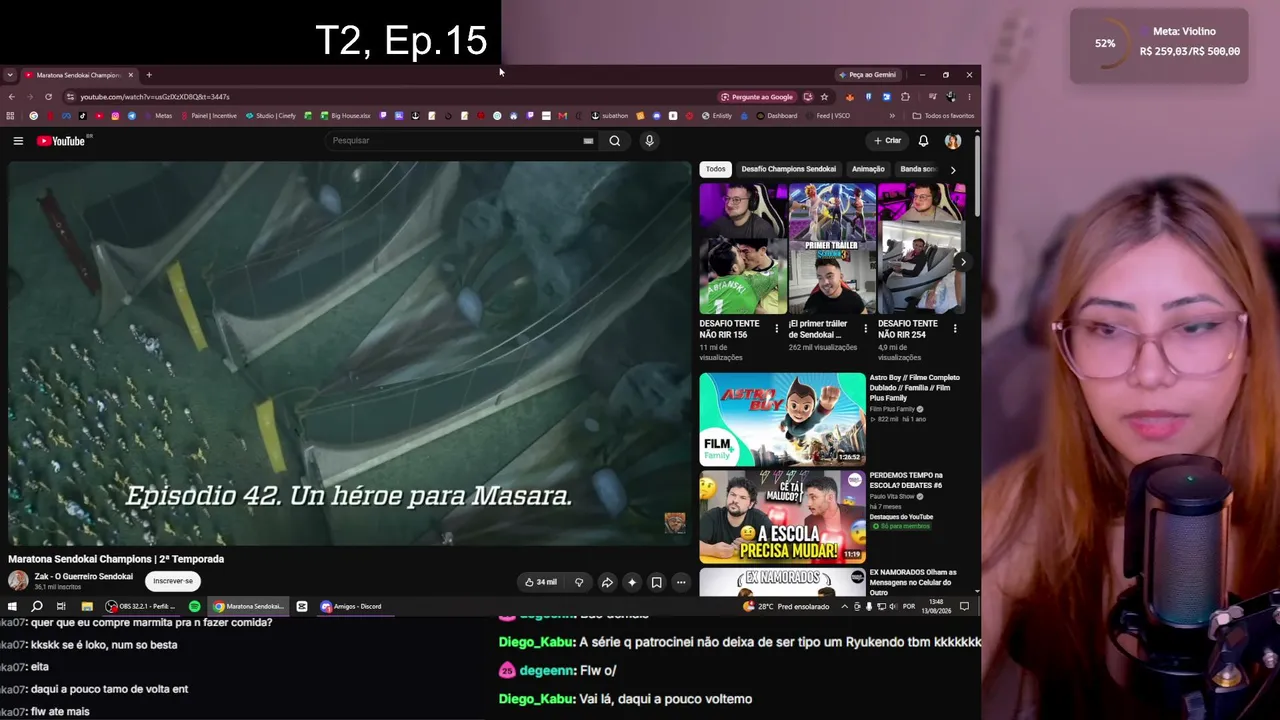
Task: Save the video to a playlist
Action: 656,582
